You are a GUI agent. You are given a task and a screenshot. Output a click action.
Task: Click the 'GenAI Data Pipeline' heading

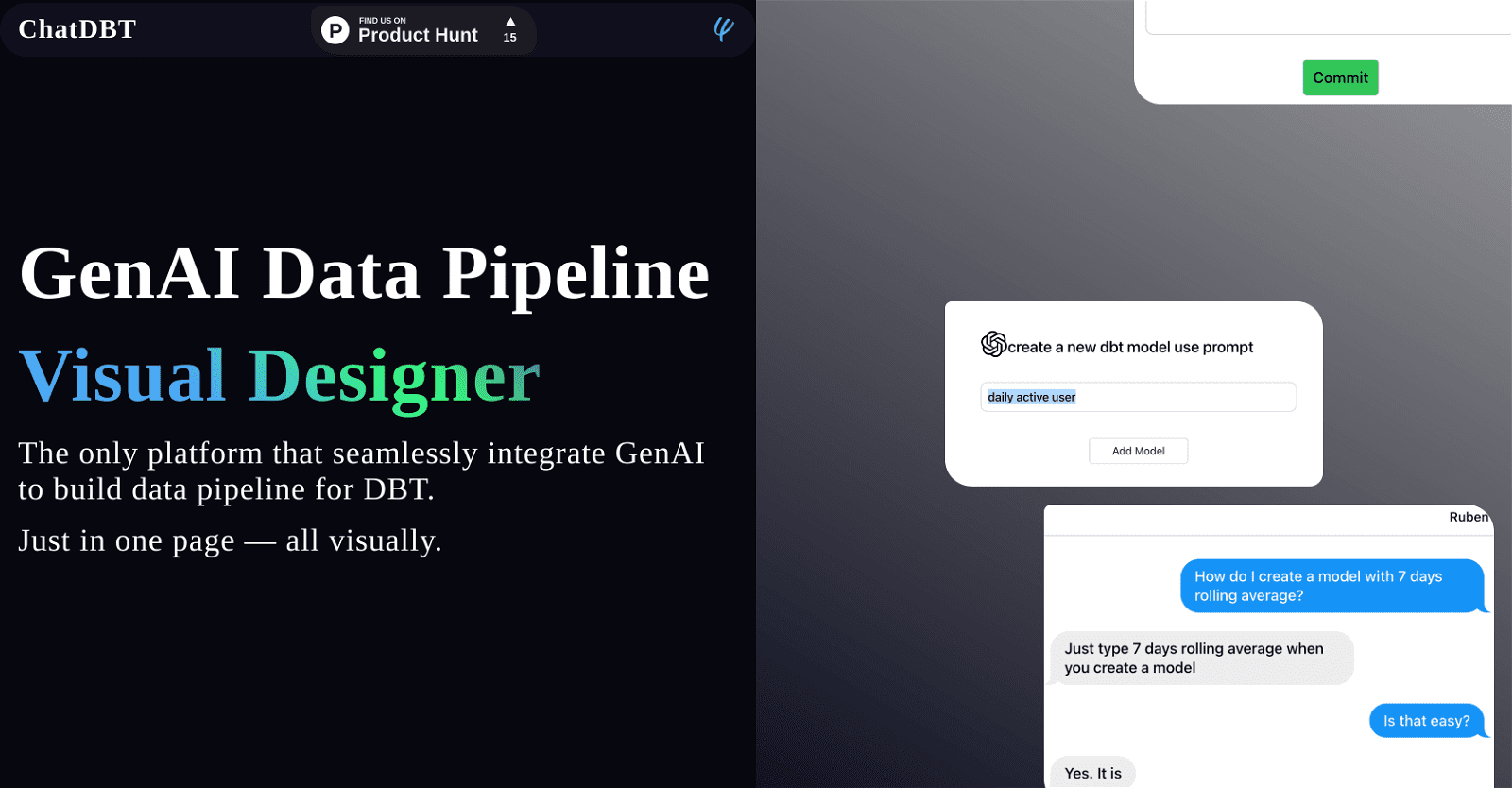point(364,274)
